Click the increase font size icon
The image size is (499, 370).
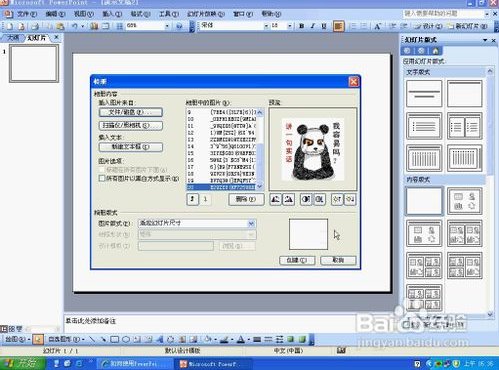coord(377,26)
